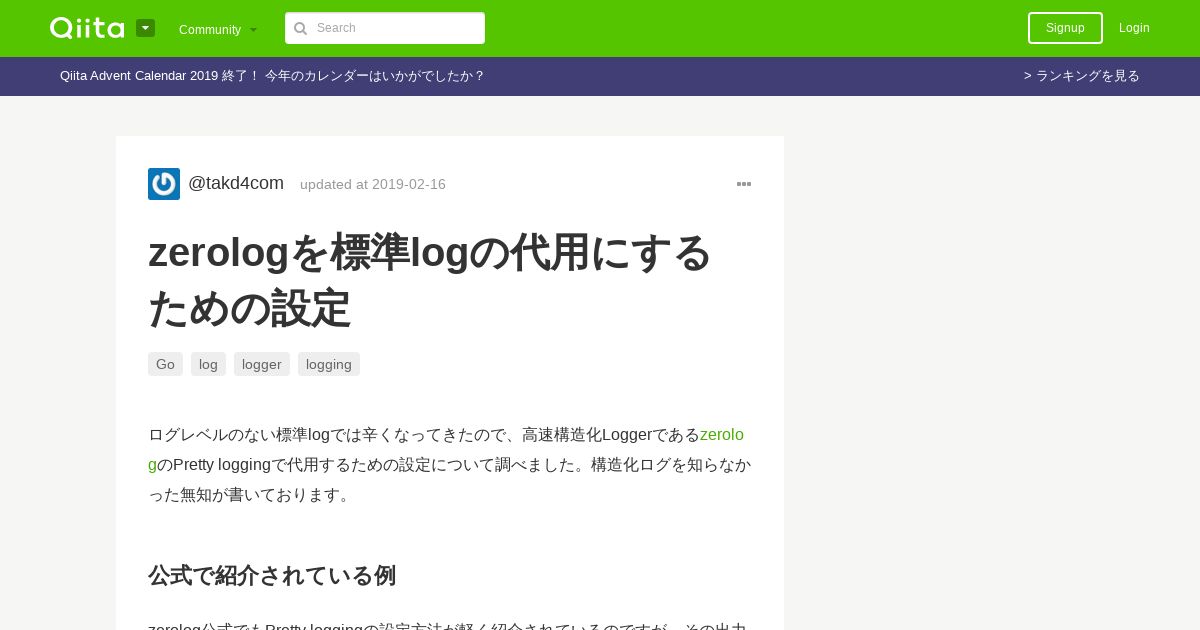The width and height of the screenshot is (1200, 630).
Task: View the ランキングを見る link
Action: click(1082, 76)
